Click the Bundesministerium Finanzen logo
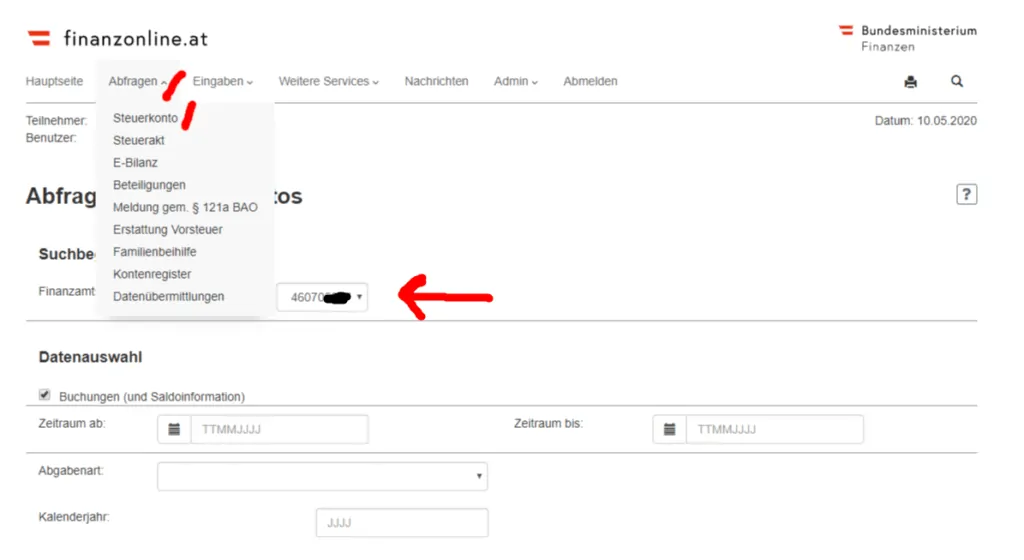This screenshot has width=1024, height=560. pos(907,38)
